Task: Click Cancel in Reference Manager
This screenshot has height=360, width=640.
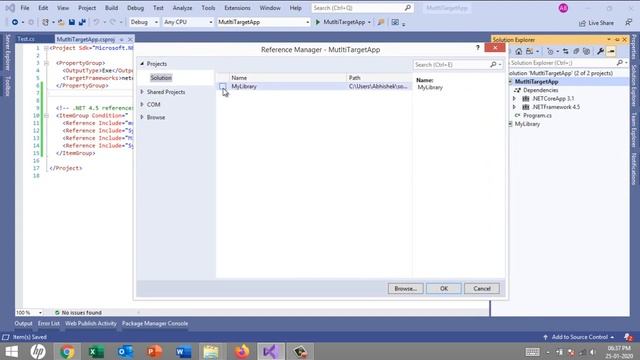Action: [482, 289]
